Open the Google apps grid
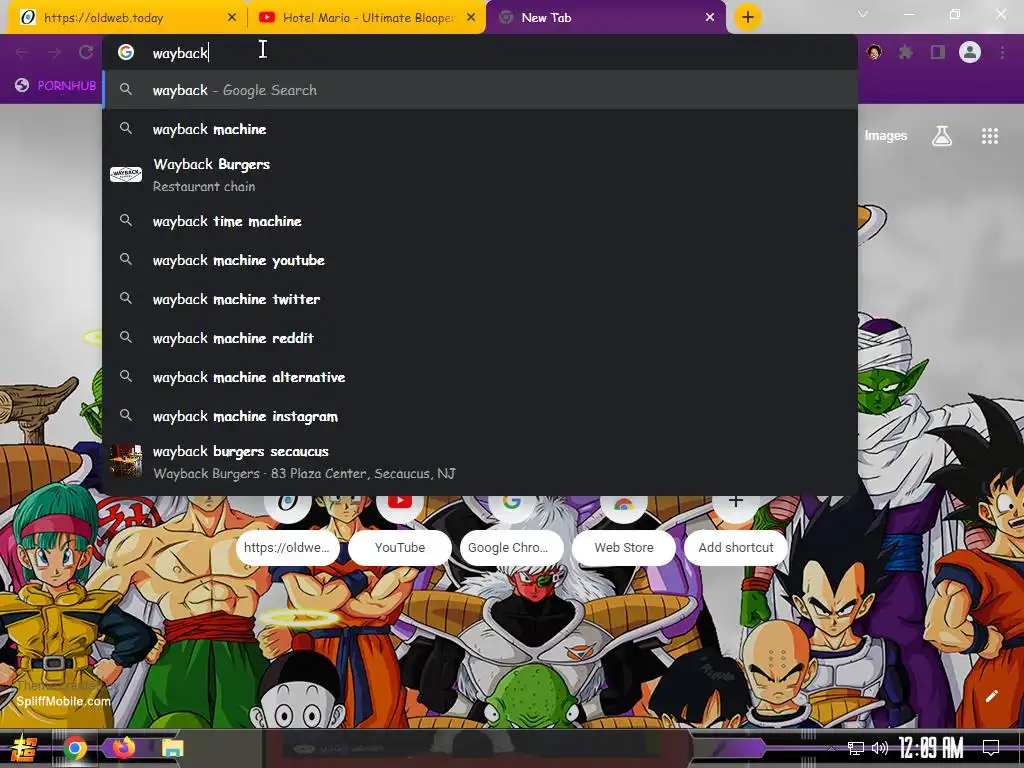Viewport: 1024px width, 768px height. click(990, 136)
